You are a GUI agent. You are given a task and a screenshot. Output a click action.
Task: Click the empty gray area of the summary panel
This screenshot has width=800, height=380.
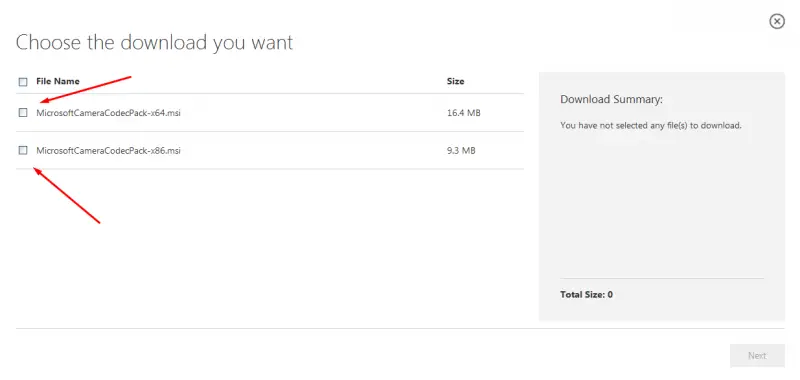click(x=662, y=204)
